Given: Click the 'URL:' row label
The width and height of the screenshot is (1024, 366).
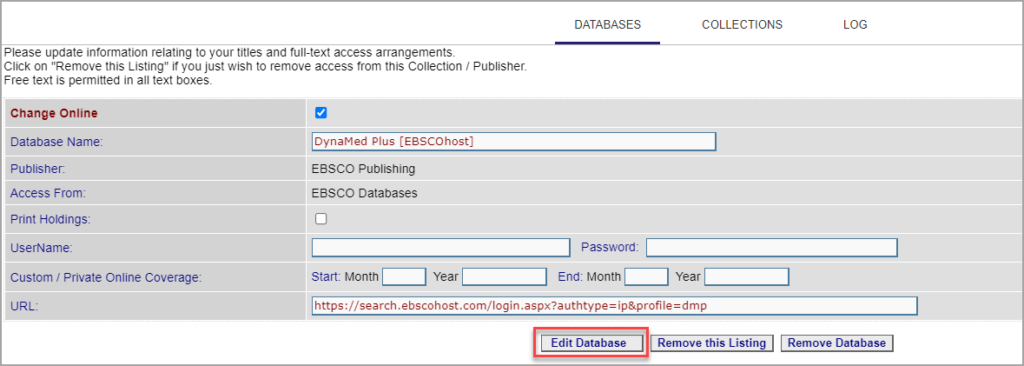Looking at the screenshot, I should pyautogui.click(x=24, y=306).
